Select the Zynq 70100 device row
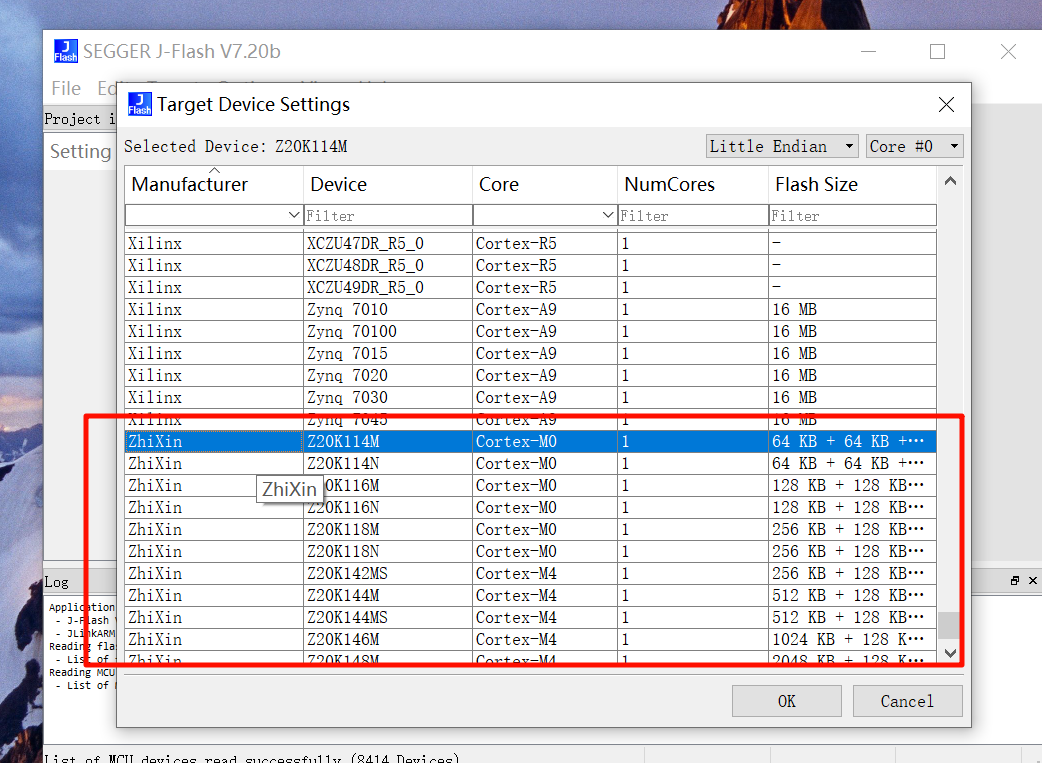 530,331
